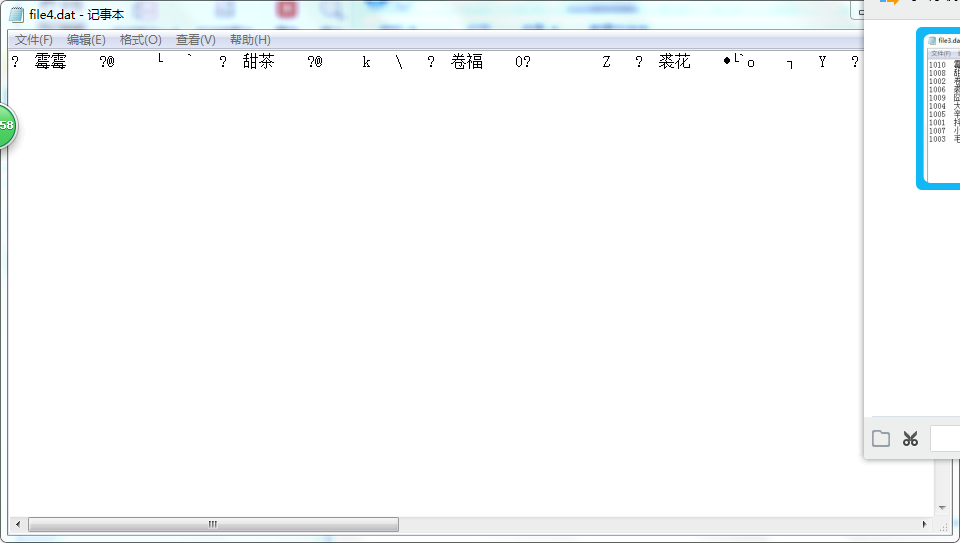The height and width of the screenshot is (543, 960).
Task: Click the resize grip at window corner
Action: pyautogui.click(x=943, y=526)
